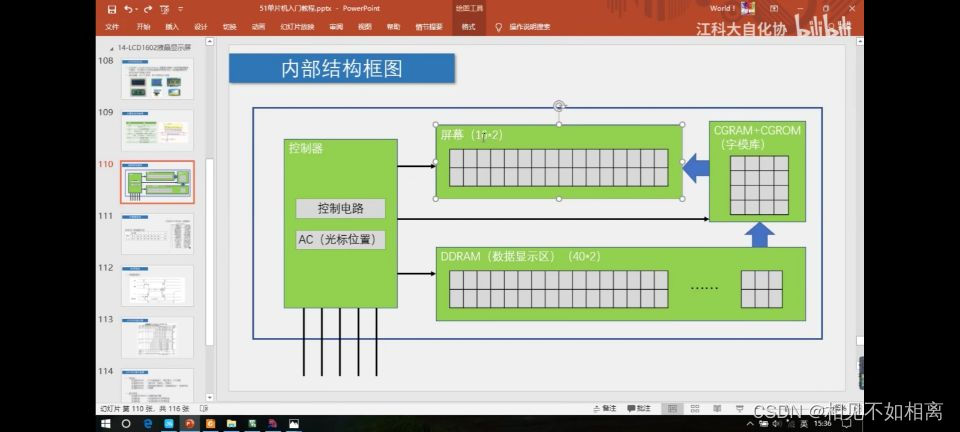Select the AC（光标位置）gray box

point(340,240)
